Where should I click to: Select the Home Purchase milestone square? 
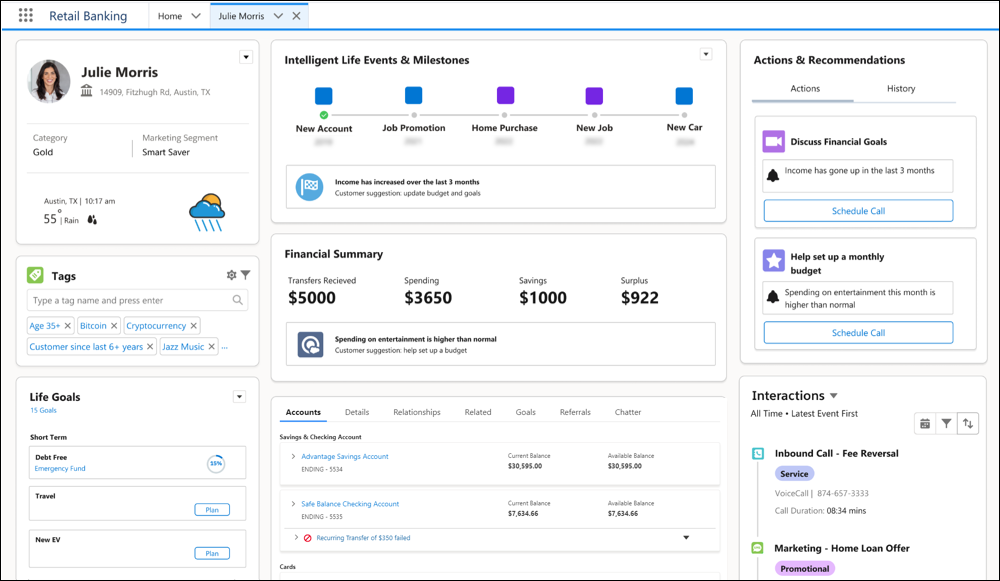click(505, 95)
